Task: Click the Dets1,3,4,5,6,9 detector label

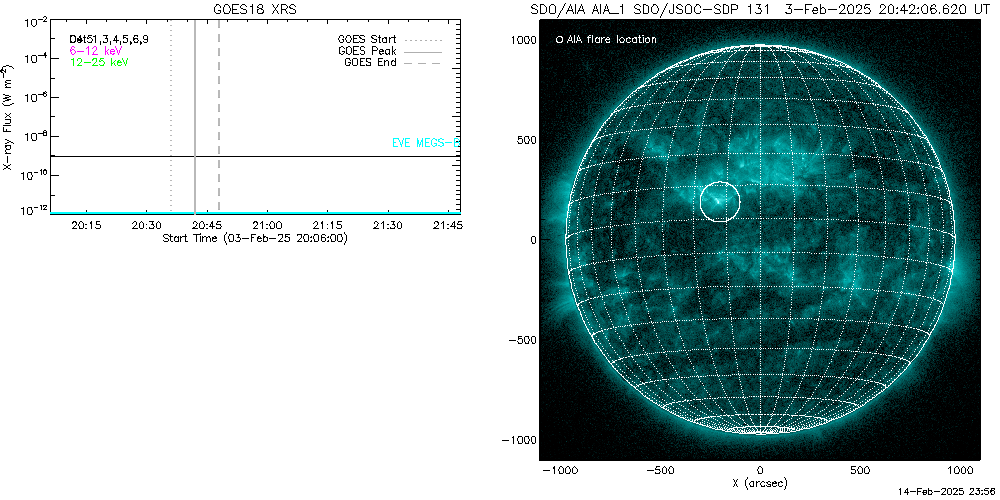Action: 109,40
